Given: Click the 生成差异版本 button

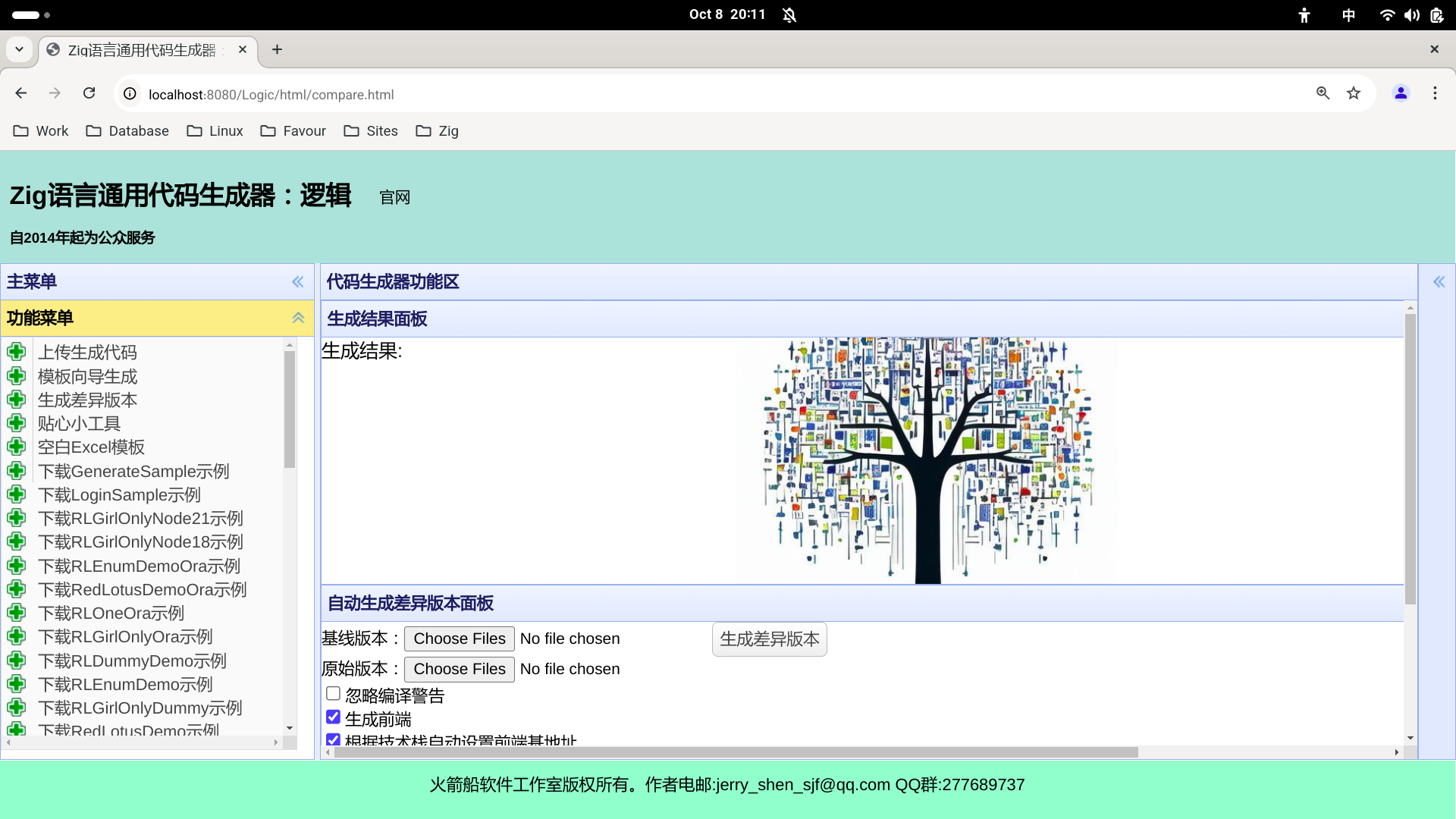Looking at the screenshot, I should [769, 639].
